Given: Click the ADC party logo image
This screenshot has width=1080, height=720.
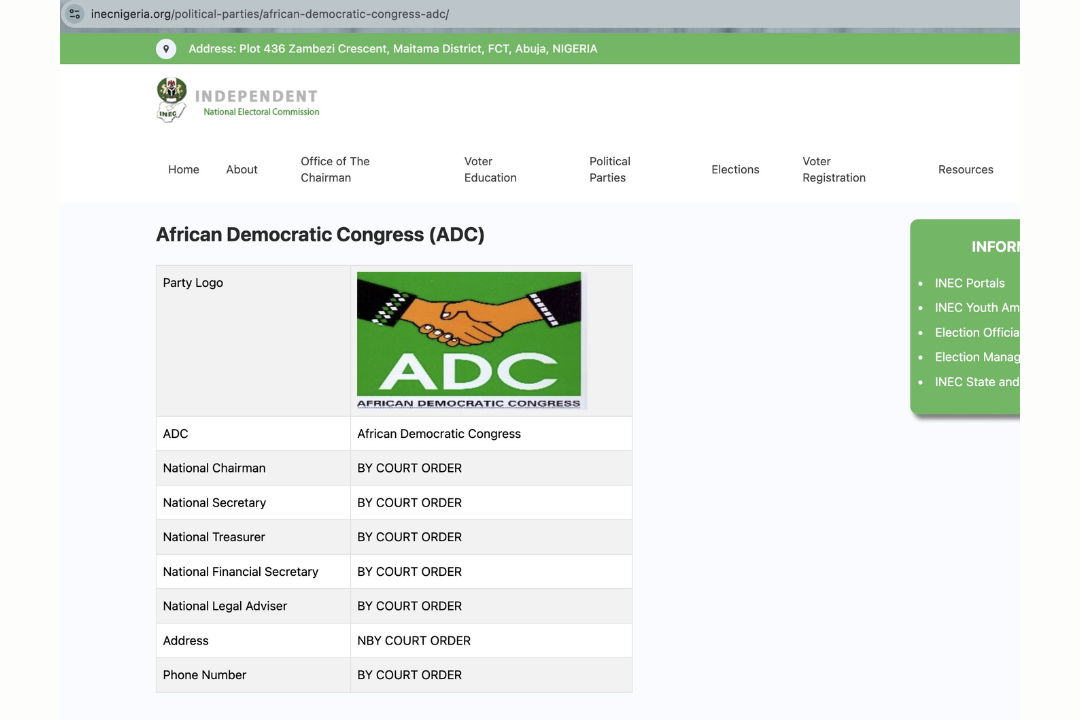Looking at the screenshot, I should click(469, 340).
